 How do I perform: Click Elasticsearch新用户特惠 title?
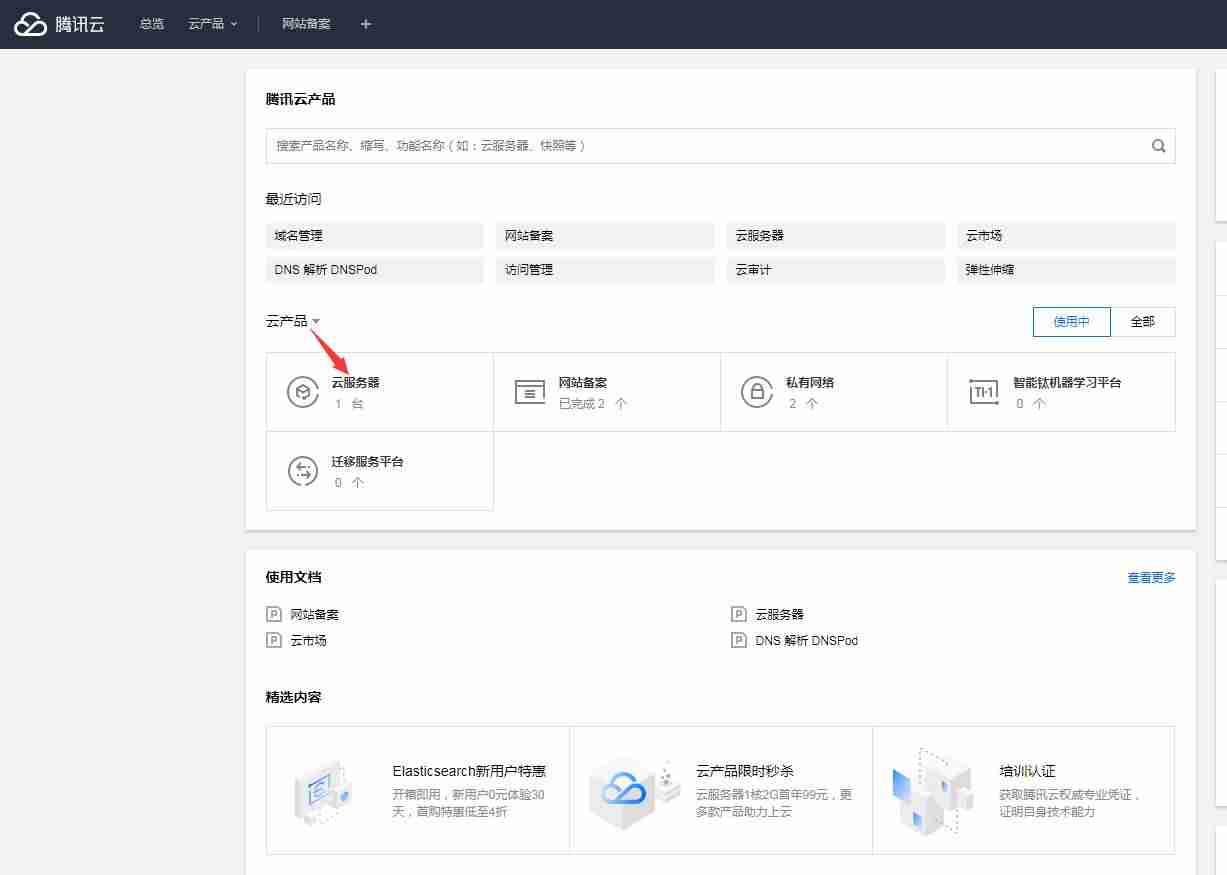469,771
